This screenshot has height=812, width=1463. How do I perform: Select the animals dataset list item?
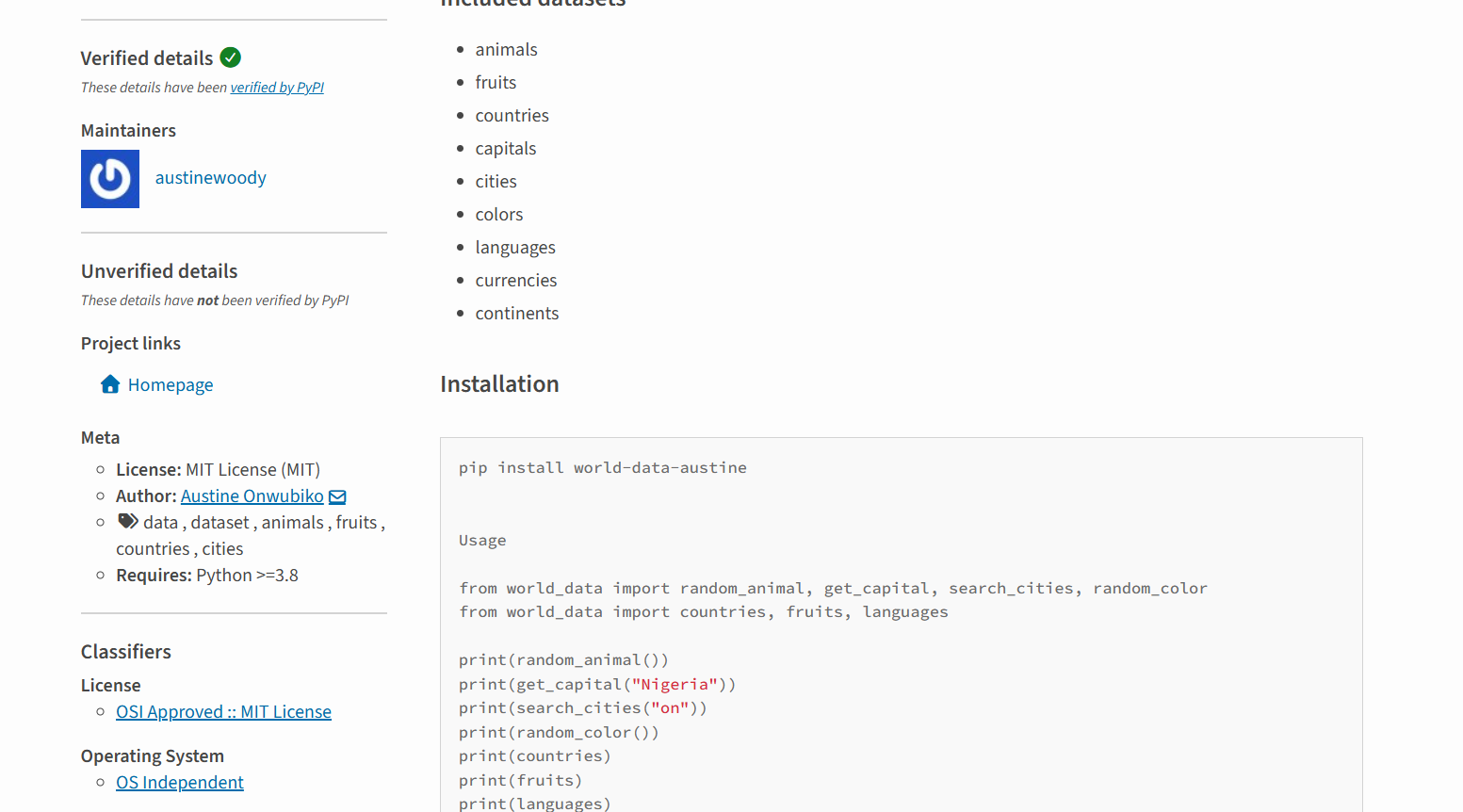pyautogui.click(x=506, y=49)
